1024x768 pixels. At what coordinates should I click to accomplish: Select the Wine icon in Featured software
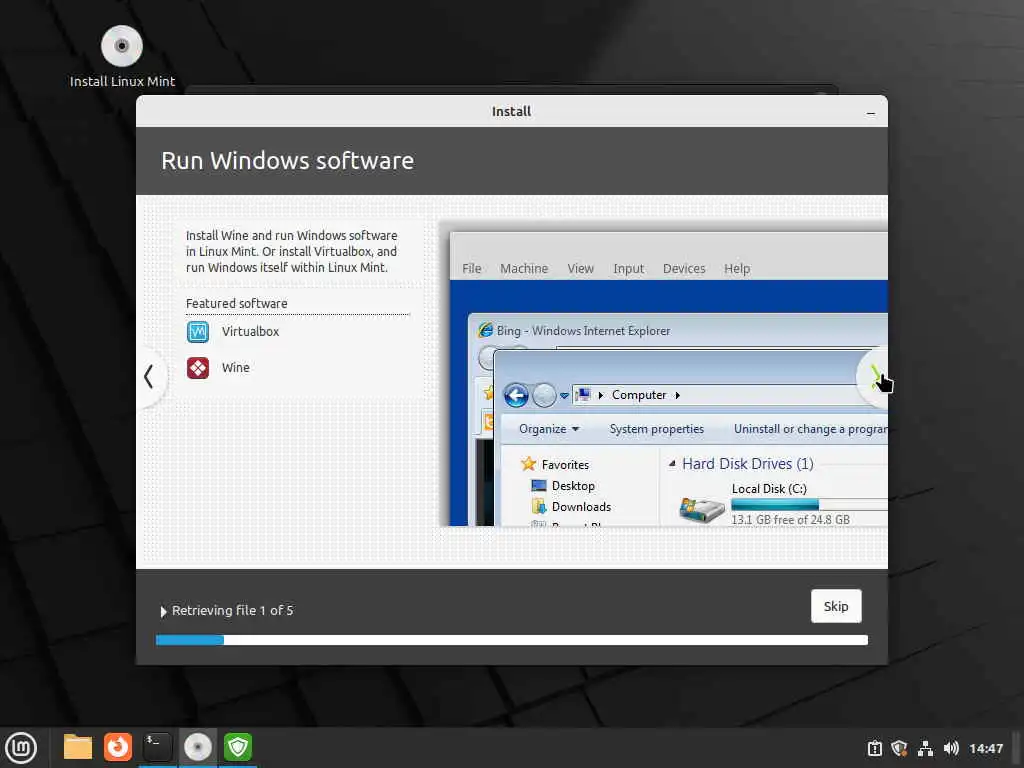[198, 368]
